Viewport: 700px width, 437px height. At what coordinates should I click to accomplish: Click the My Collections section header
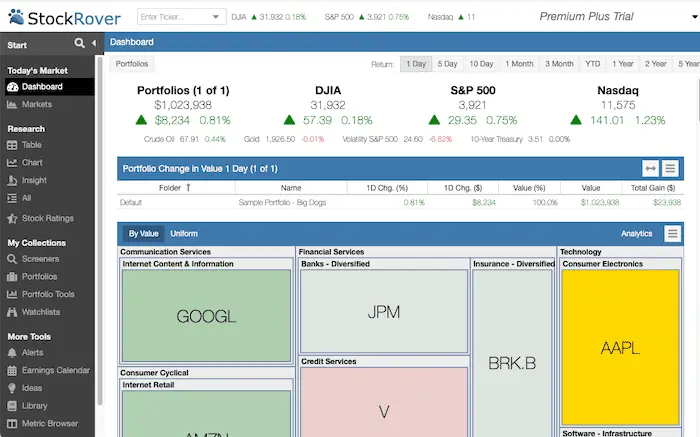point(37,243)
